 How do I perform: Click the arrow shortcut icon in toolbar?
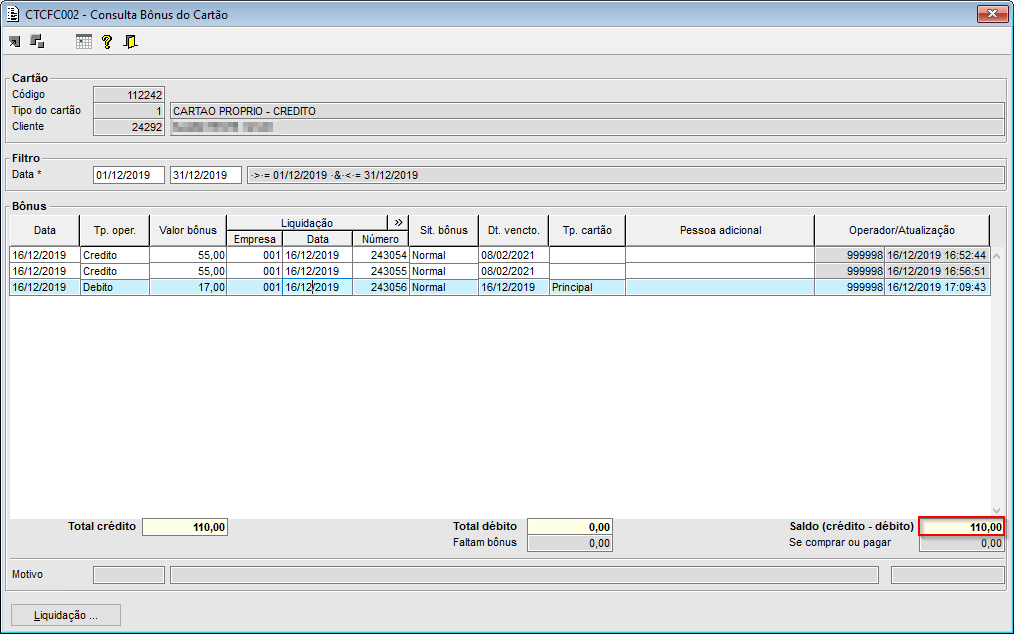point(14,42)
